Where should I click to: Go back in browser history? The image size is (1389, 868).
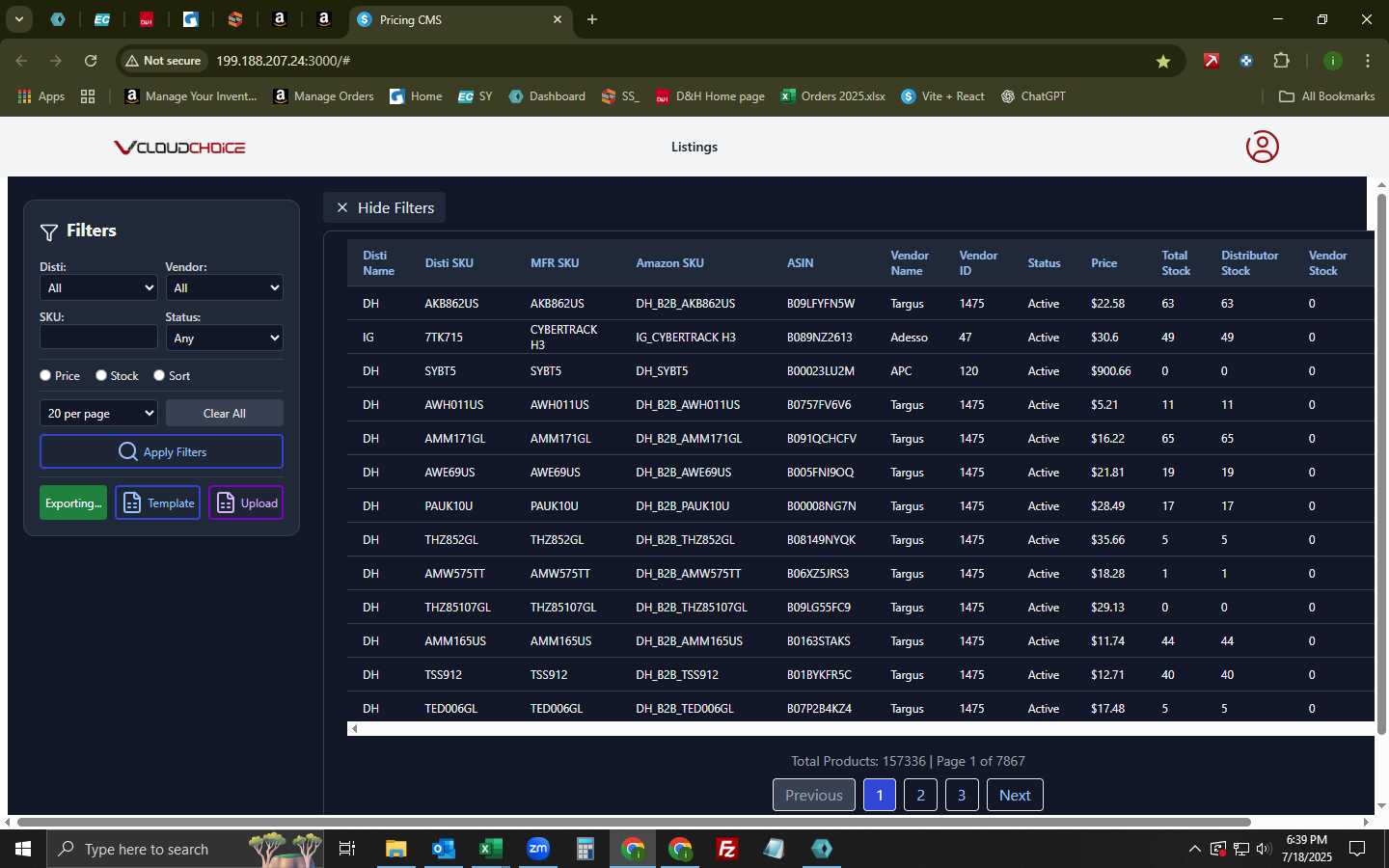click(x=21, y=61)
